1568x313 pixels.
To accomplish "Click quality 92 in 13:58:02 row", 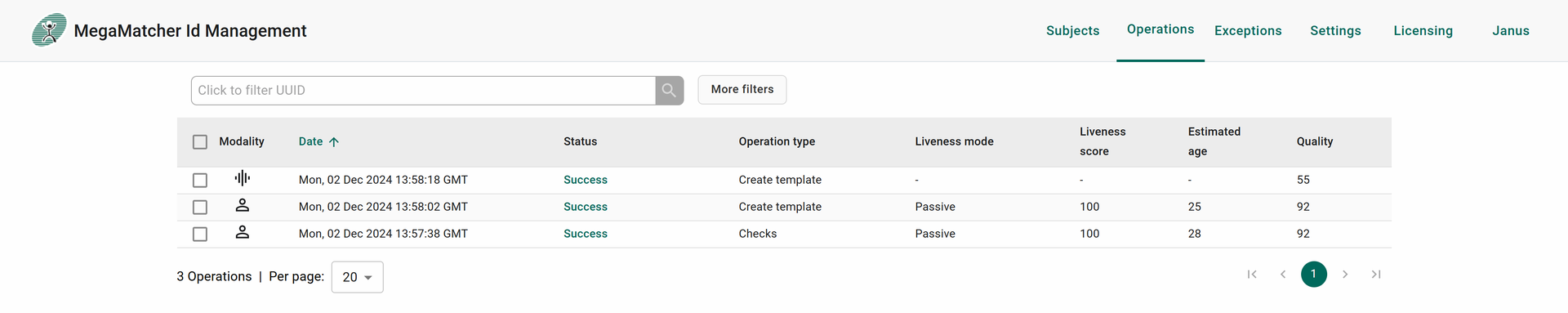I will 1303,207.
